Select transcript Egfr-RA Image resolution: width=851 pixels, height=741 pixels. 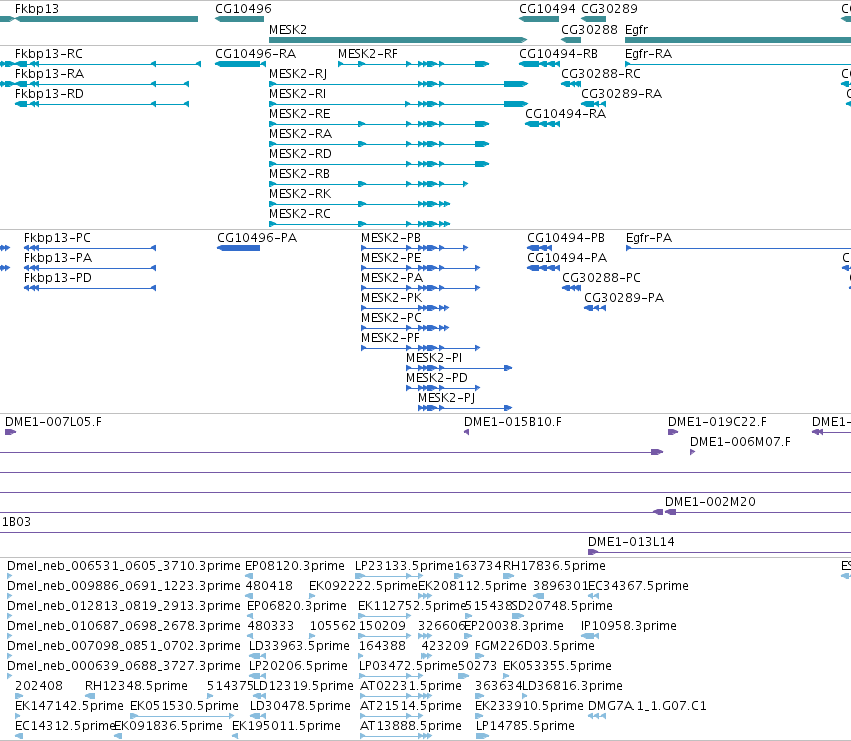click(x=649, y=54)
